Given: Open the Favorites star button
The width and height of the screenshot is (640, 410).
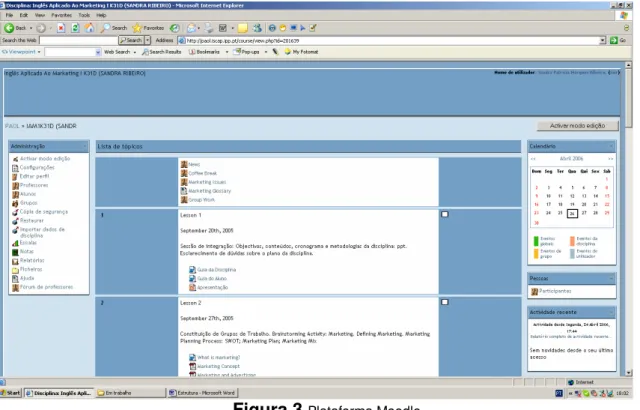Looking at the screenshot, I should tap(148, 28).
